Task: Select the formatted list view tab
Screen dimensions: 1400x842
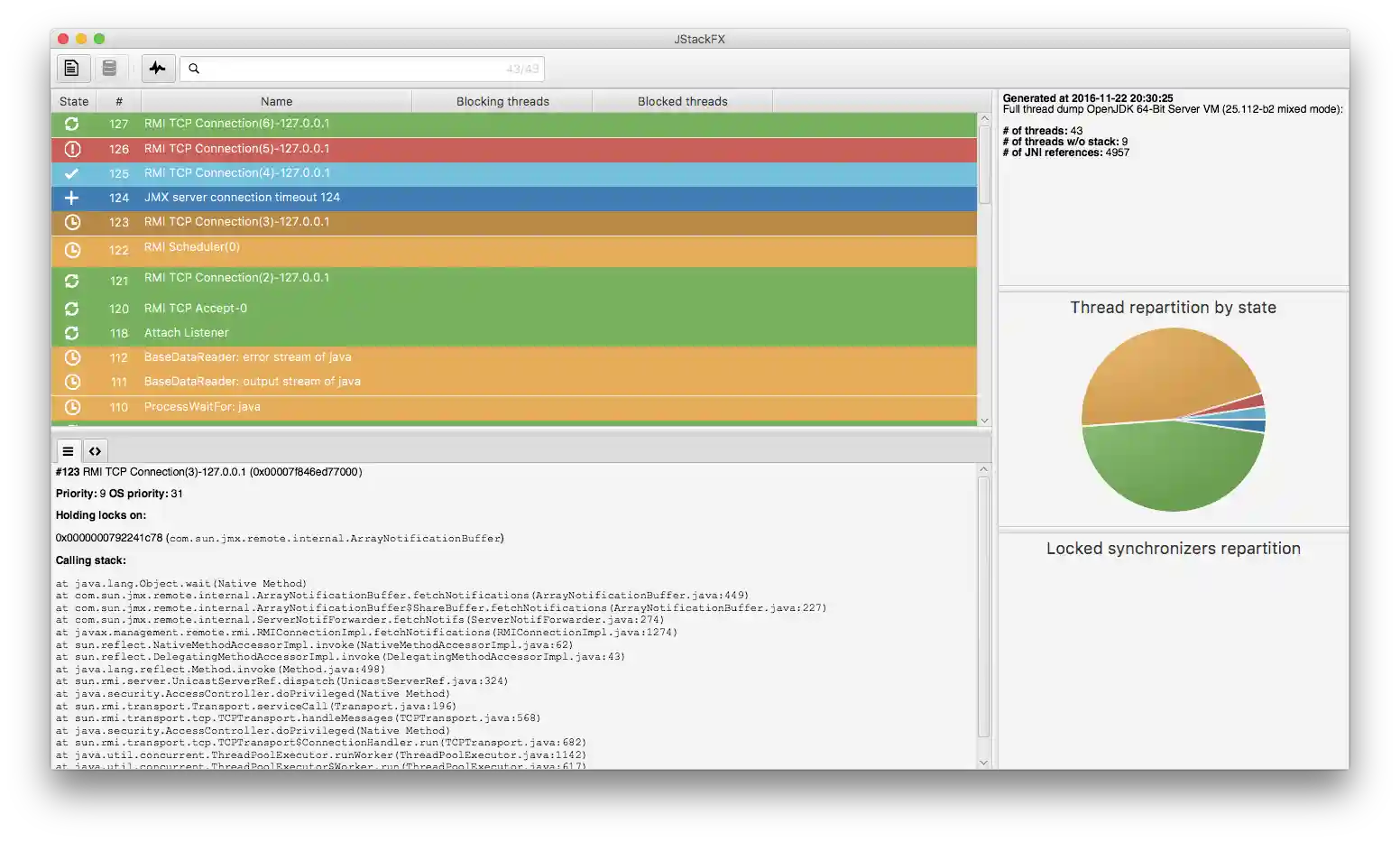Action: 68,450
